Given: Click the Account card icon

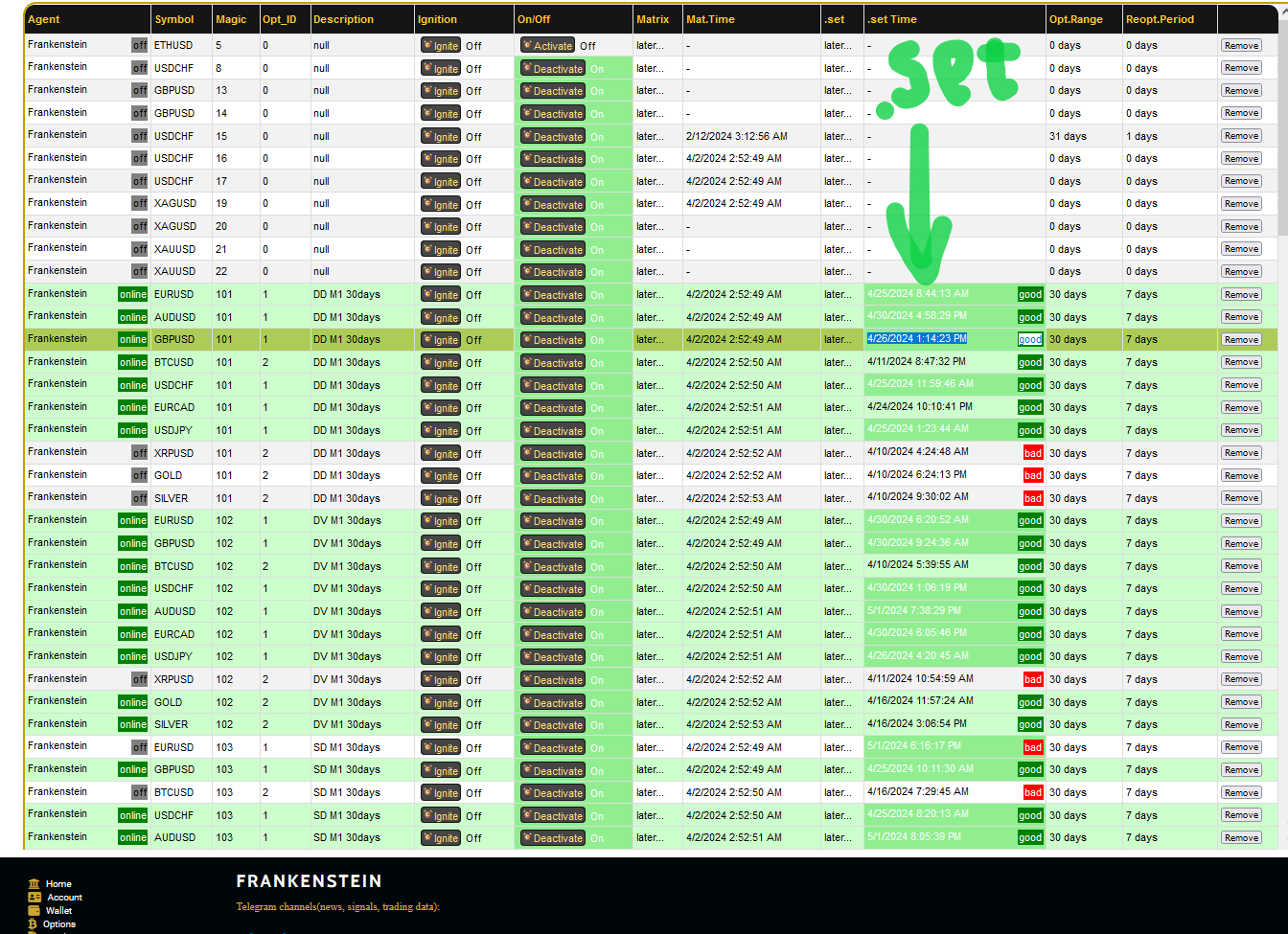Looking at the screenshot, I should coord(34,897).
